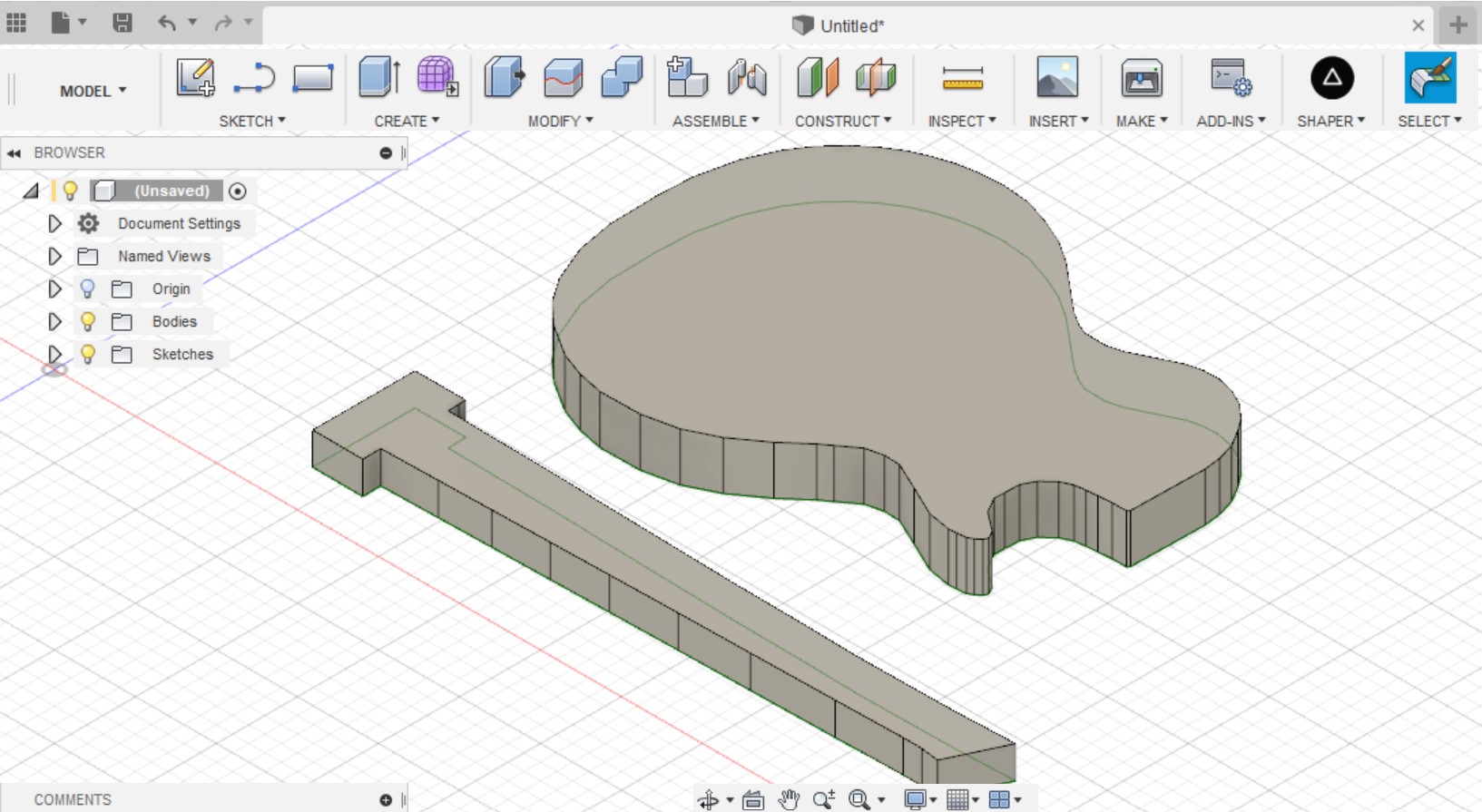Toggle the Sketches folder lightbulb
1482x812 pixels.
click(87, 354)
